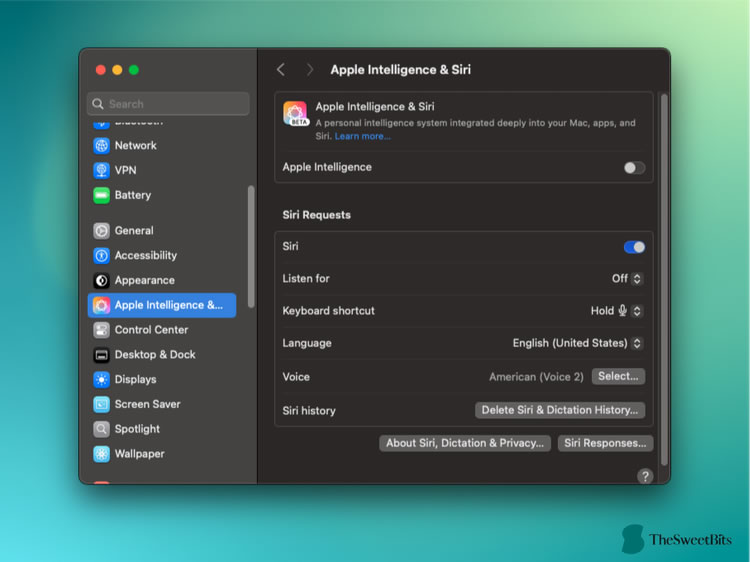This screenshot has height=562, width=750.
Task: Click the General gear icon
Action: (x=101, y=231)
